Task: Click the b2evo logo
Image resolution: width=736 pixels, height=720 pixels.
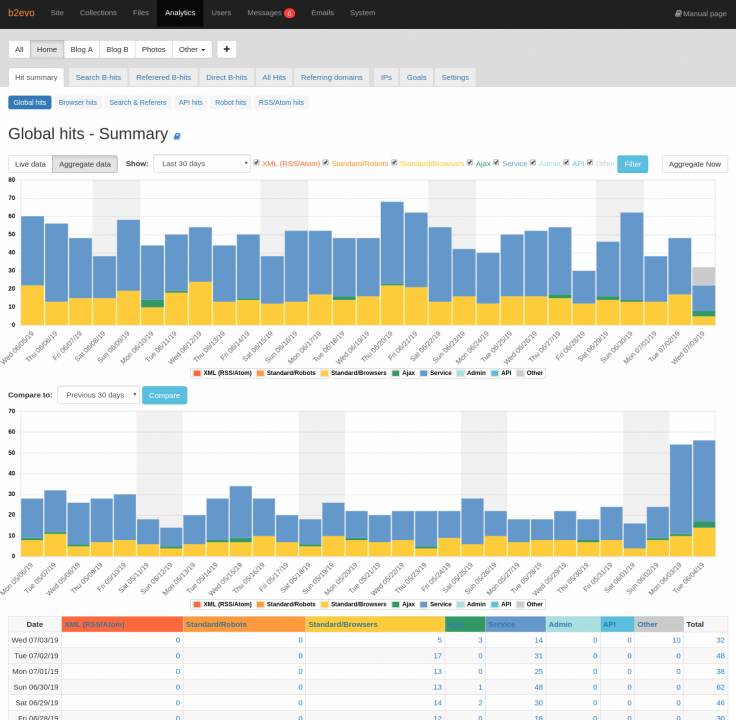Action: tap(21, 13)
